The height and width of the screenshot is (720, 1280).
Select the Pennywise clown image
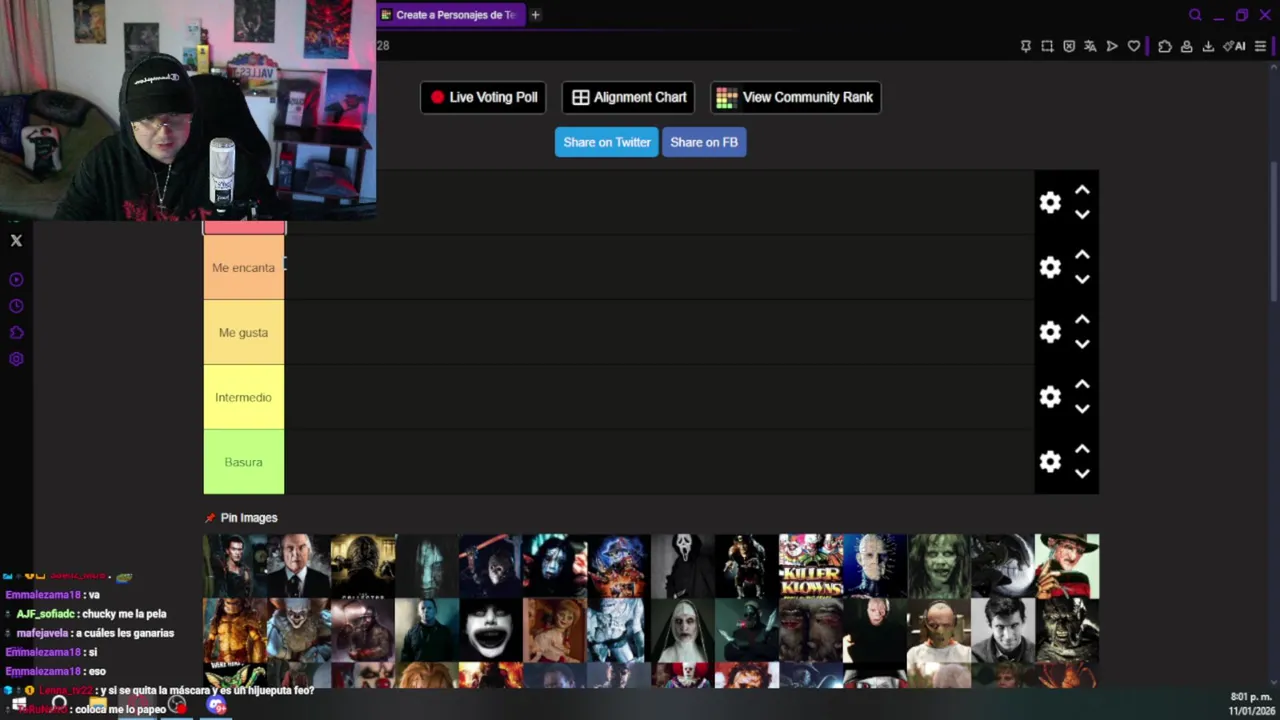point(299,631)
